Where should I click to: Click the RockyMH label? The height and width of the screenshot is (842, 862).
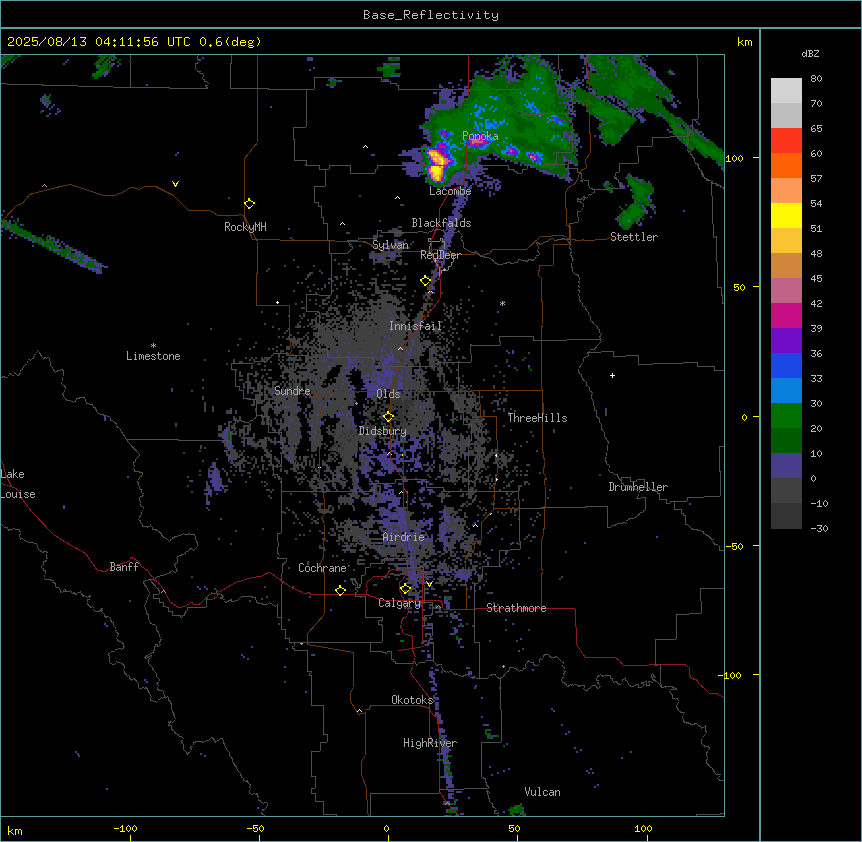(x=245, y=227)
